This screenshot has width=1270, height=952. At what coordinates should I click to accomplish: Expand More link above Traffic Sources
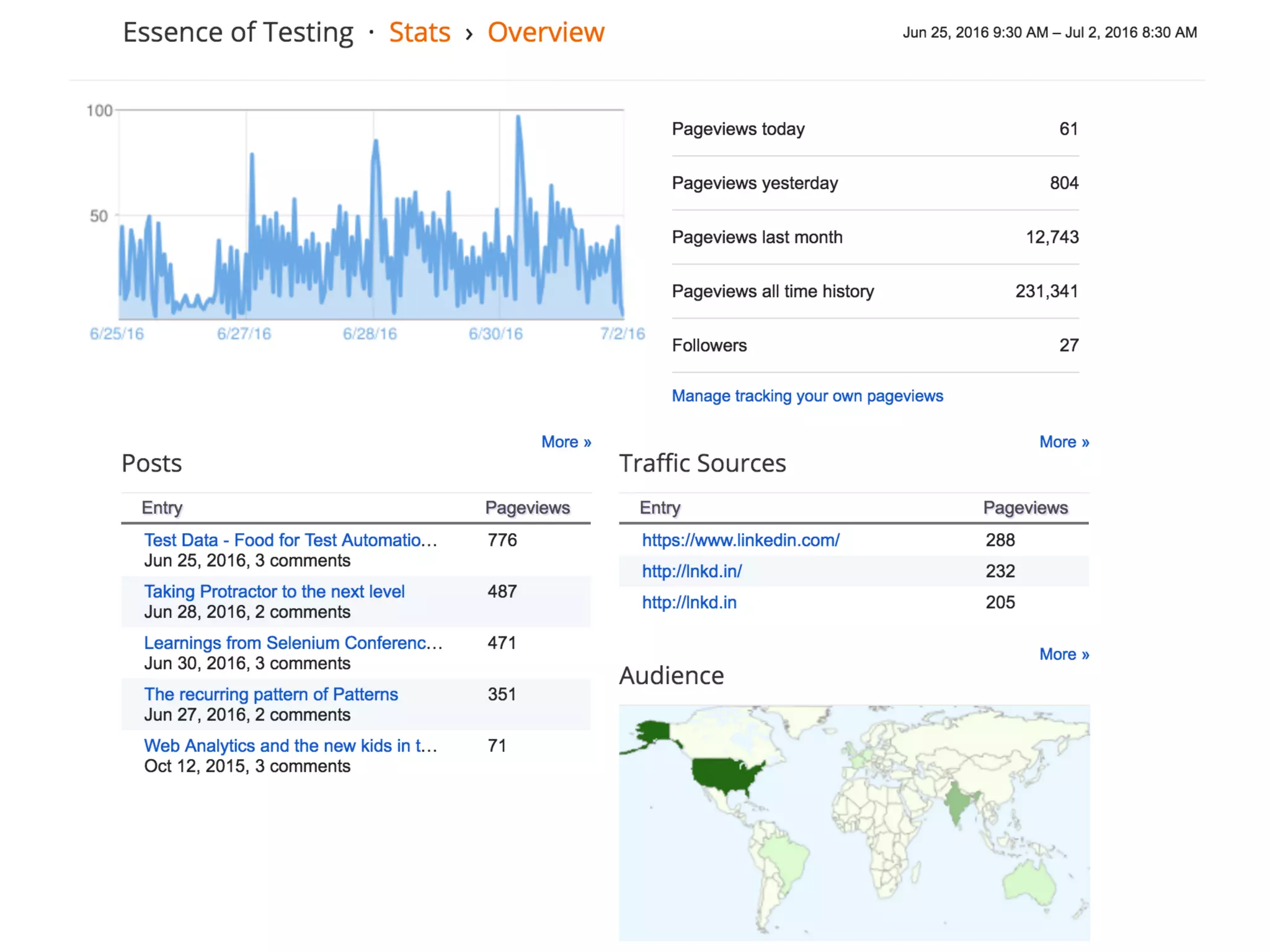[x=1064, y=442]
